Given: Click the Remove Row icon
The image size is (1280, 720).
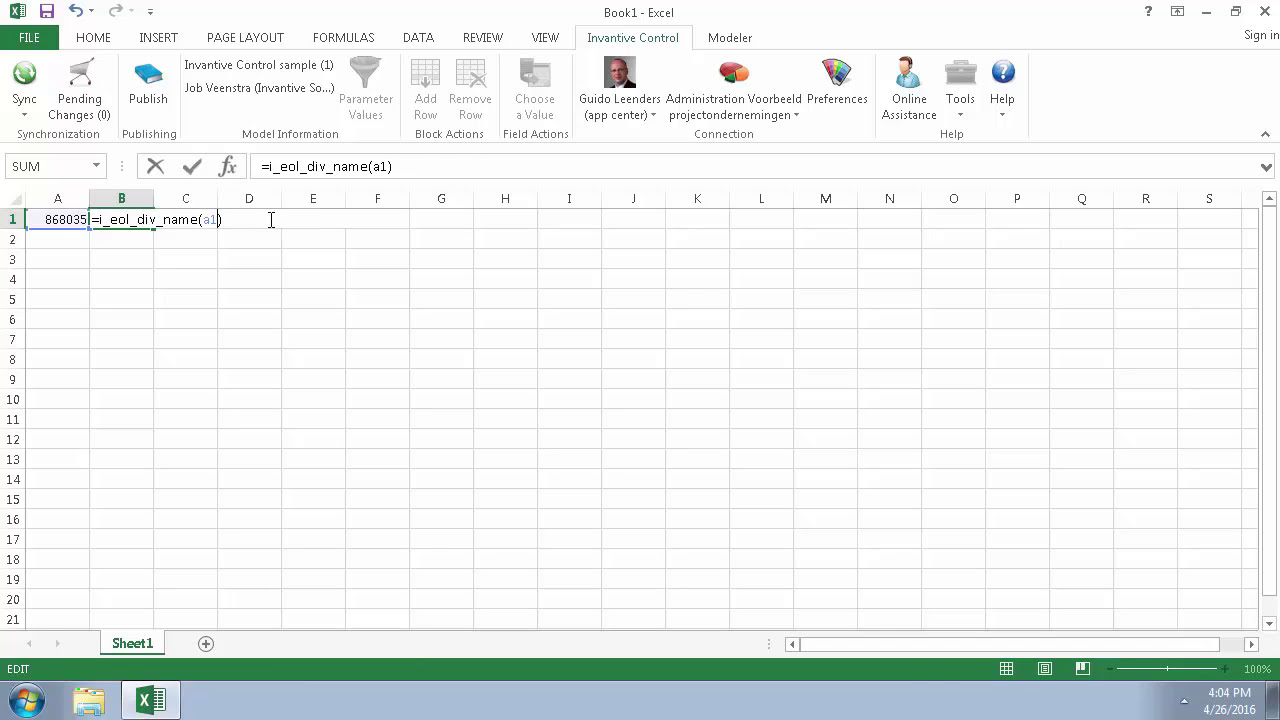Looking at the screenshot, I should point(470,73).
